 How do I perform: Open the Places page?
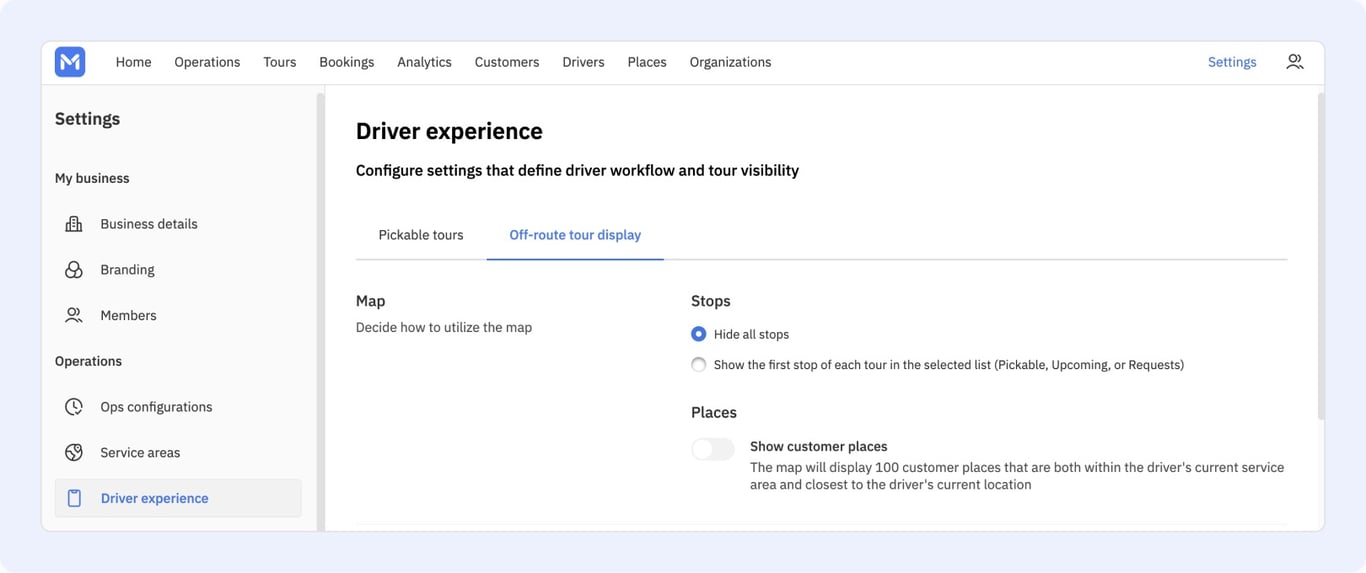pyautogui.click(x=647, y=62)
